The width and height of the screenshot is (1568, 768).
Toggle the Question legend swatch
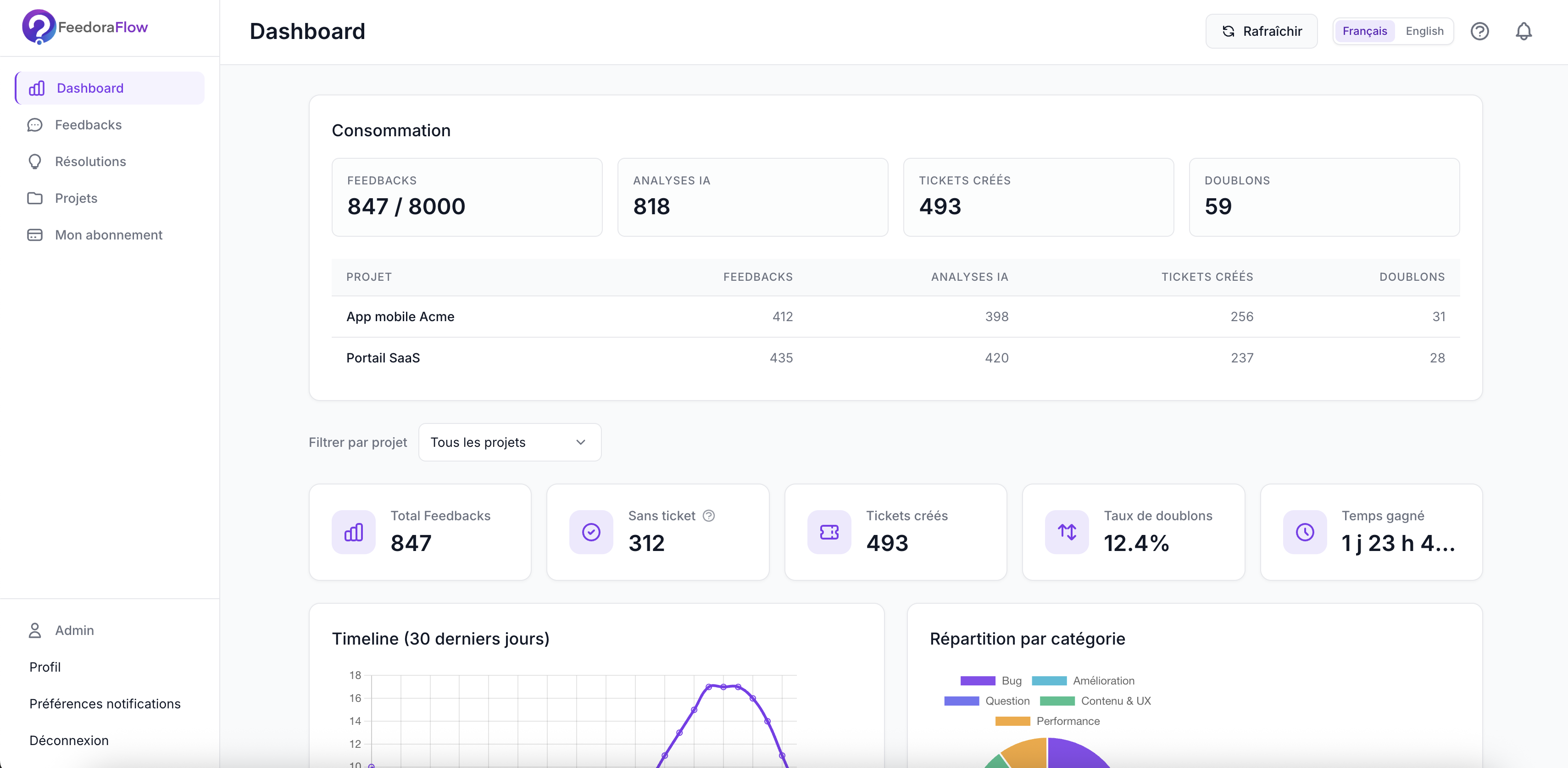pos(961,701)
